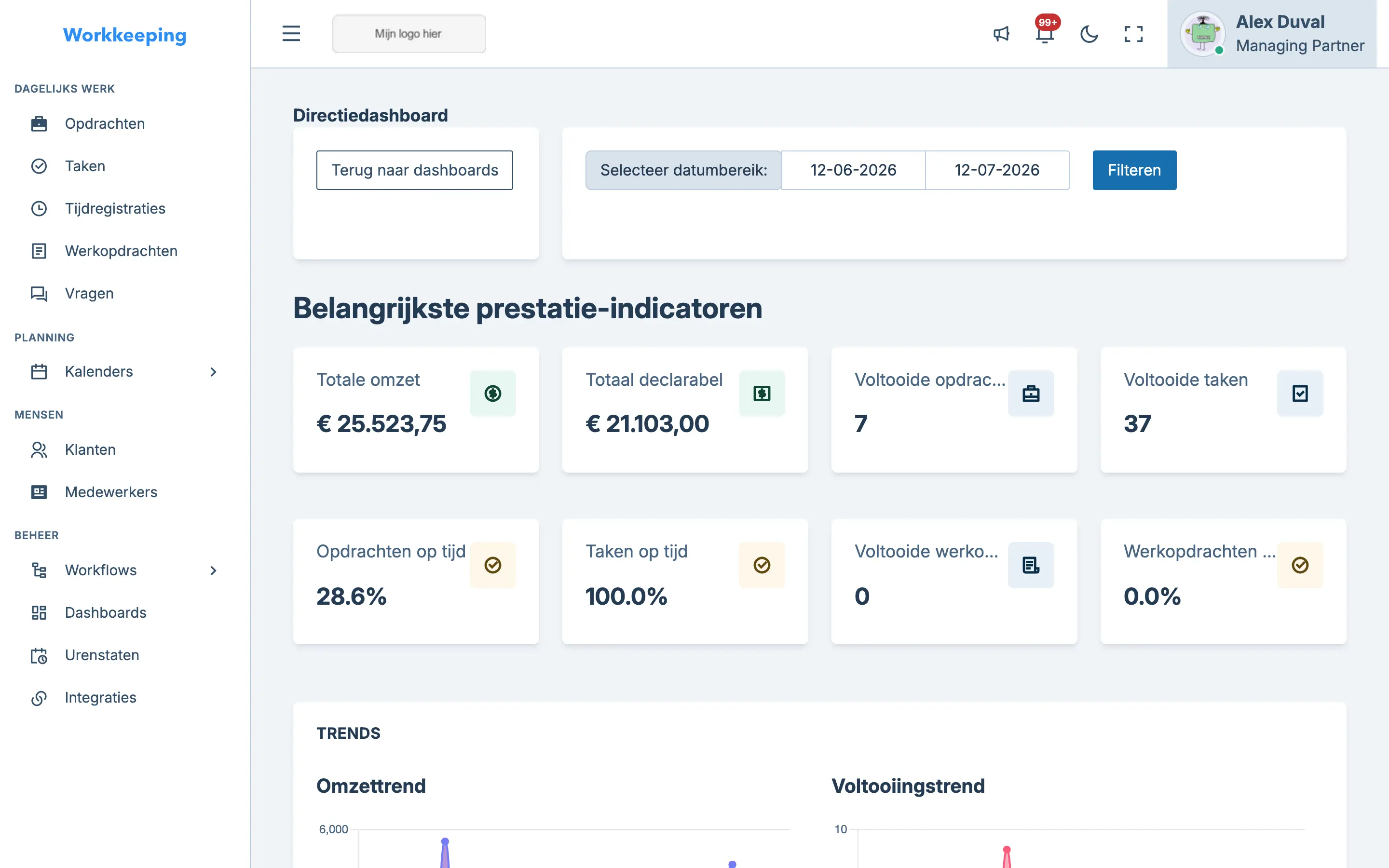Click the Dashboards grid icon
The height and width of the screenshot is (868, 1389).
(x=39, y=612)
